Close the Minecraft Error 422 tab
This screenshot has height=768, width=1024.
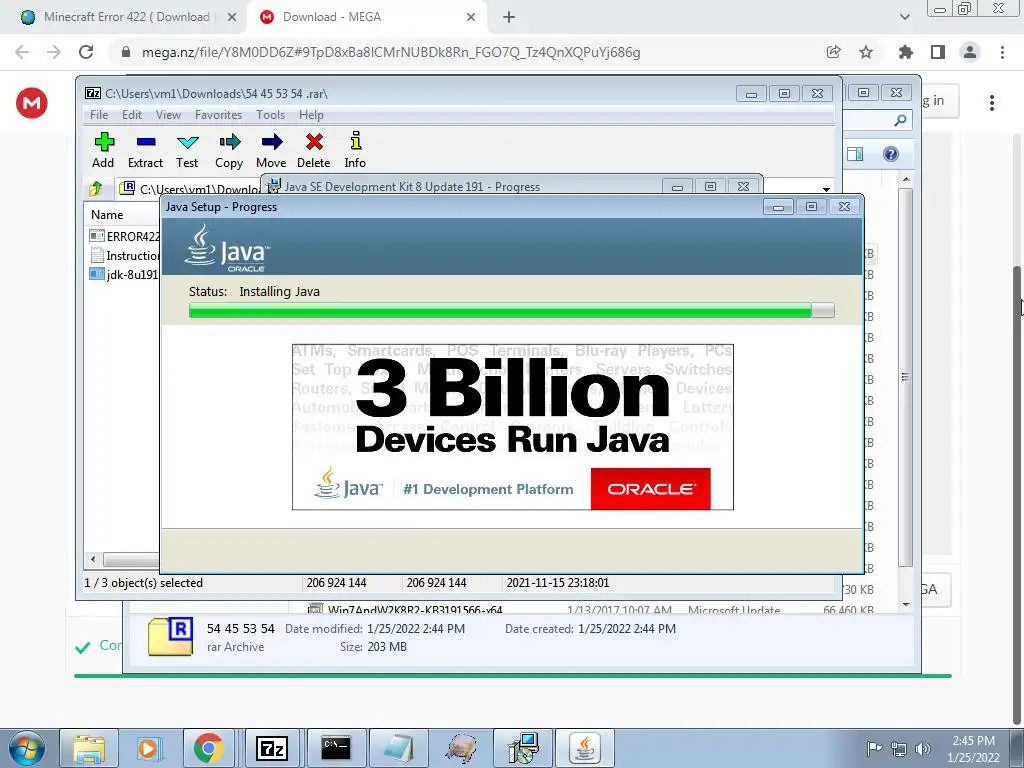click(232, 18)
